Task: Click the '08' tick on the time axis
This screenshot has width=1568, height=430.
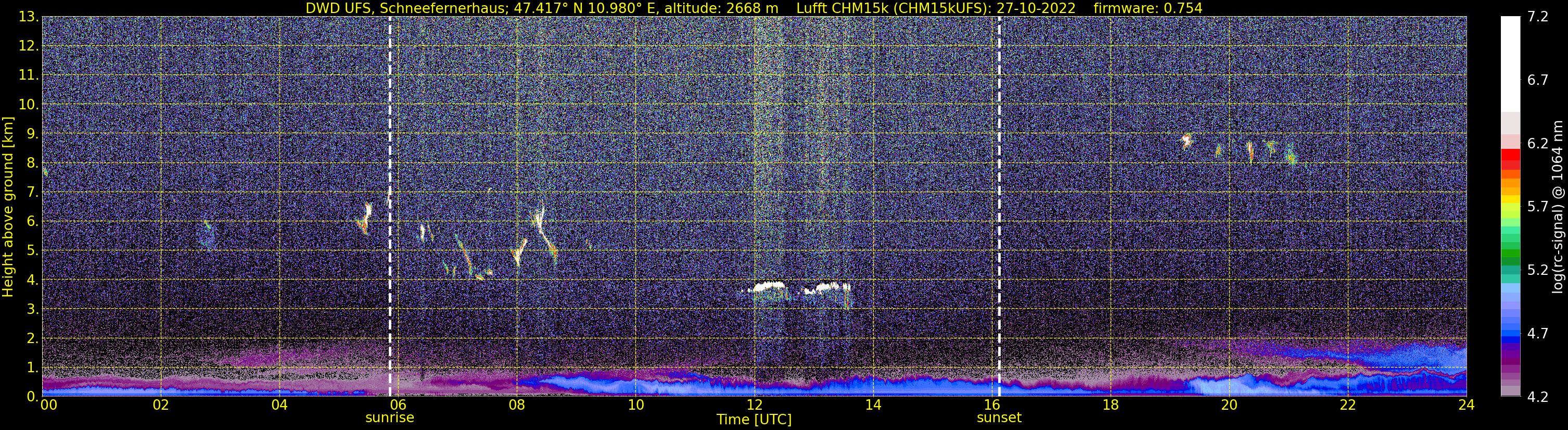Action: click(517, 405)
